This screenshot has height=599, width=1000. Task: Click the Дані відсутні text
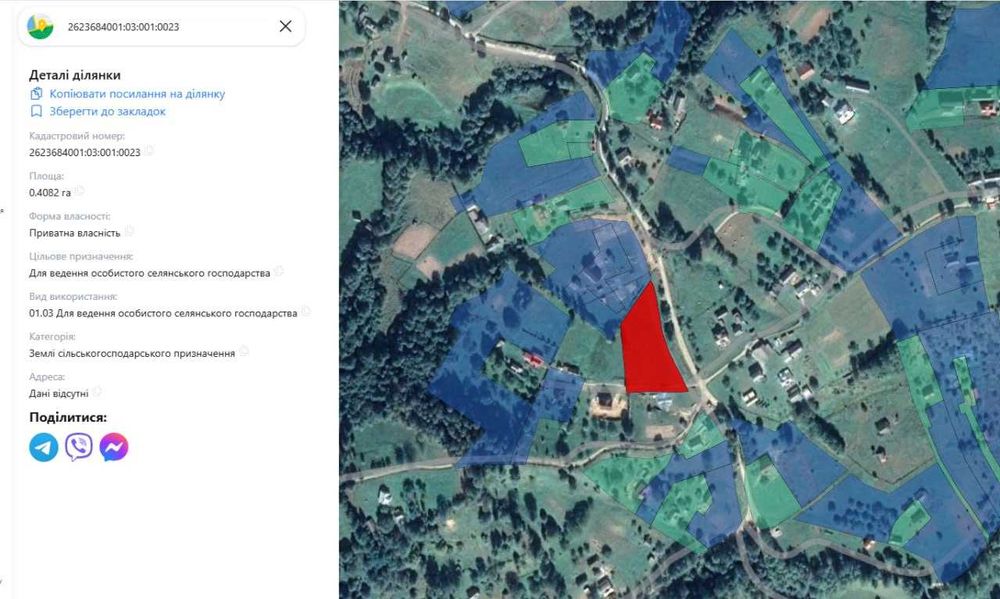tap(59, 394)
